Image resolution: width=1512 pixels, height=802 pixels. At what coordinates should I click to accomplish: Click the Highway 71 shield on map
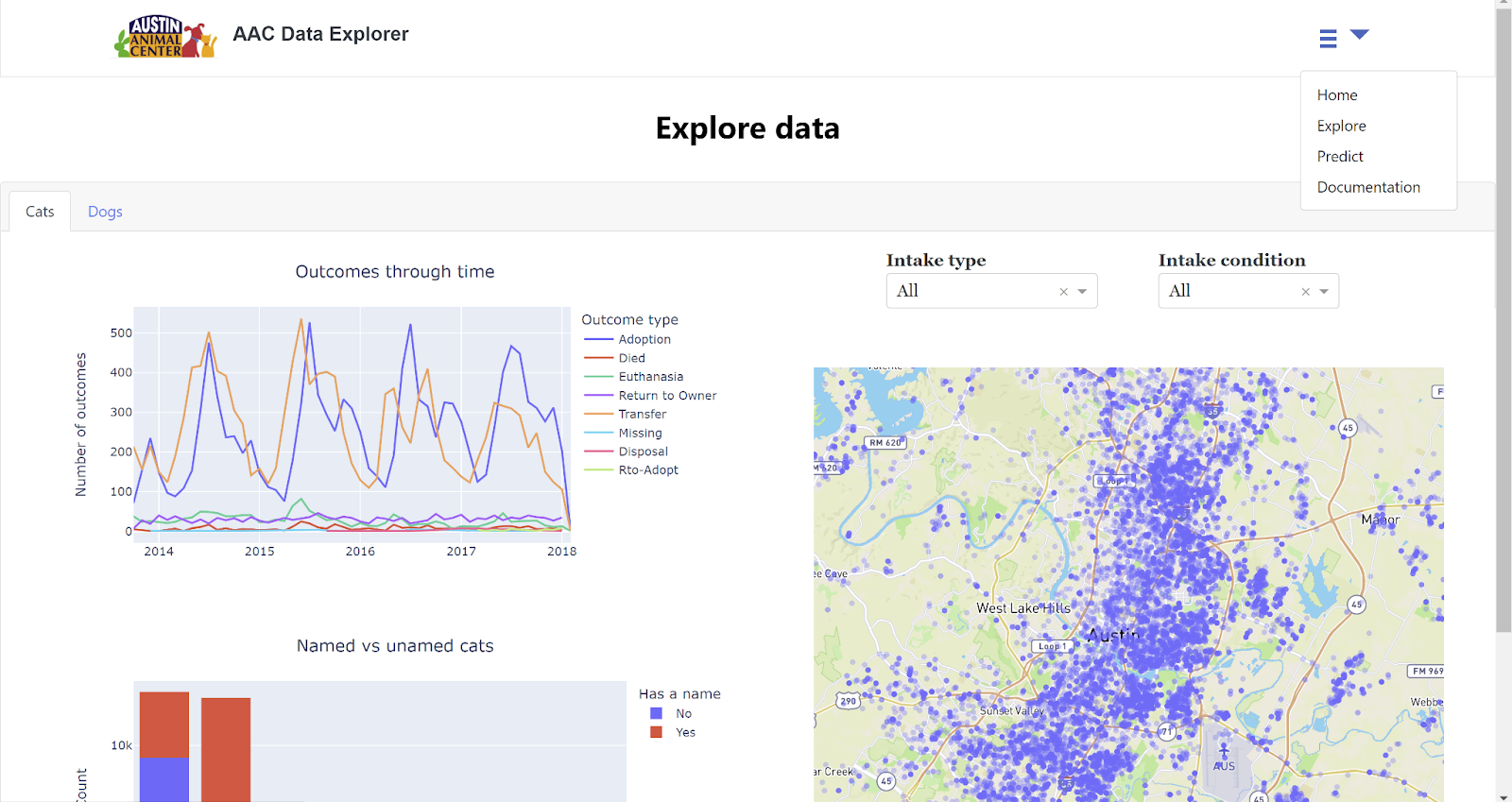pyautogui.click(x=1167, y=731)
